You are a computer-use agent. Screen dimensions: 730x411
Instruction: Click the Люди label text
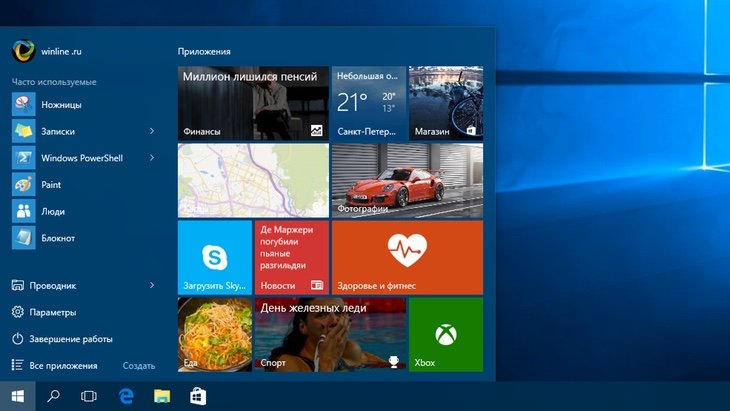pyautogui.click(x=53, y=211)
